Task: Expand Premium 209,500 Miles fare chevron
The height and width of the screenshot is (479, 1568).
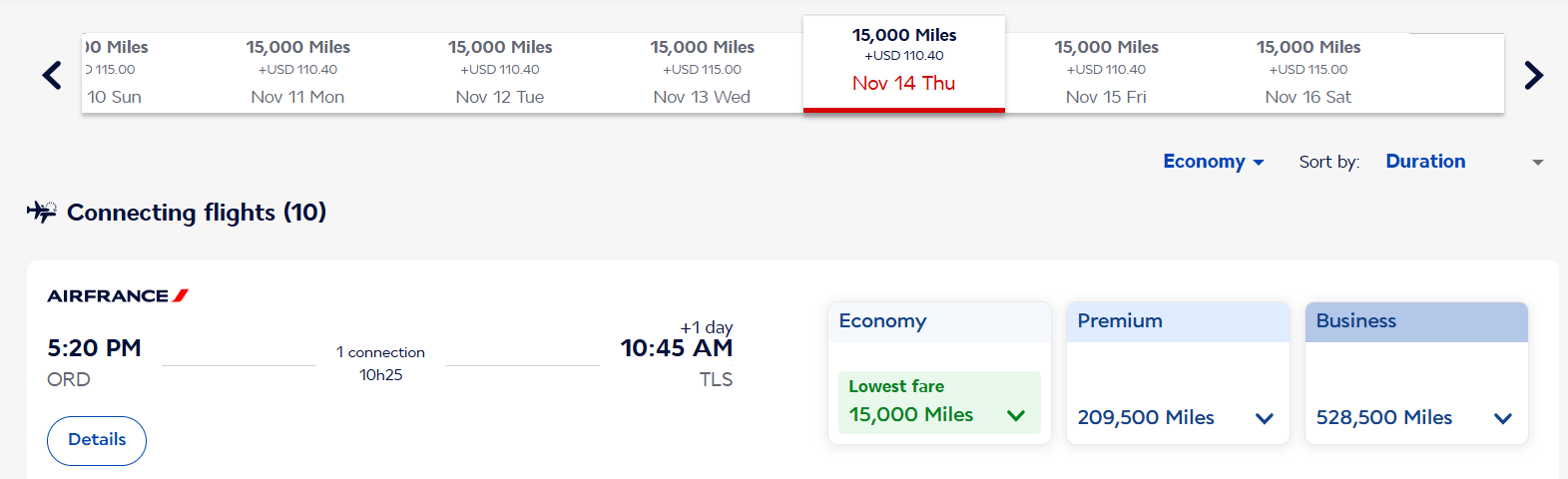Action: (x=1264, y=418)
